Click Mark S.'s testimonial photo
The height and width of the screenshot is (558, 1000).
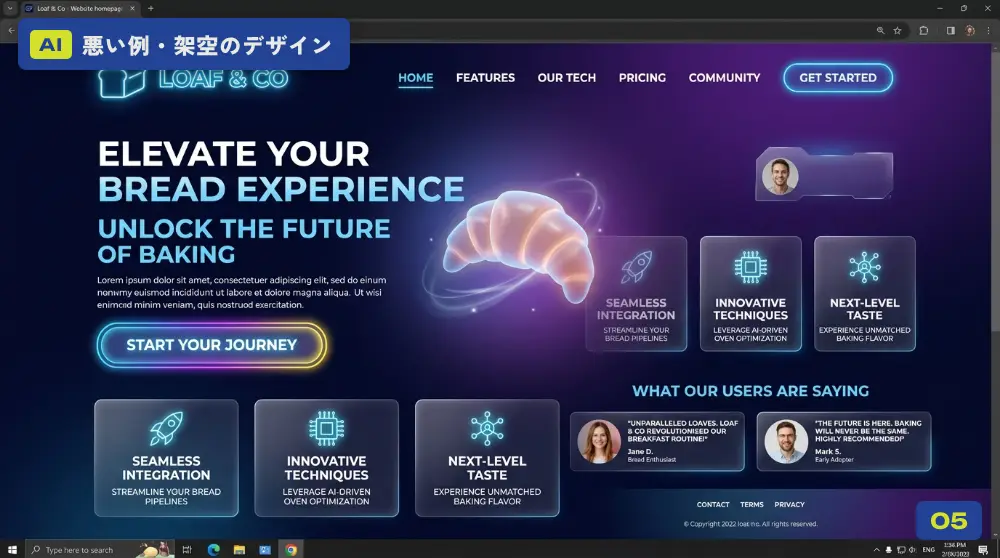coord(786,441)
